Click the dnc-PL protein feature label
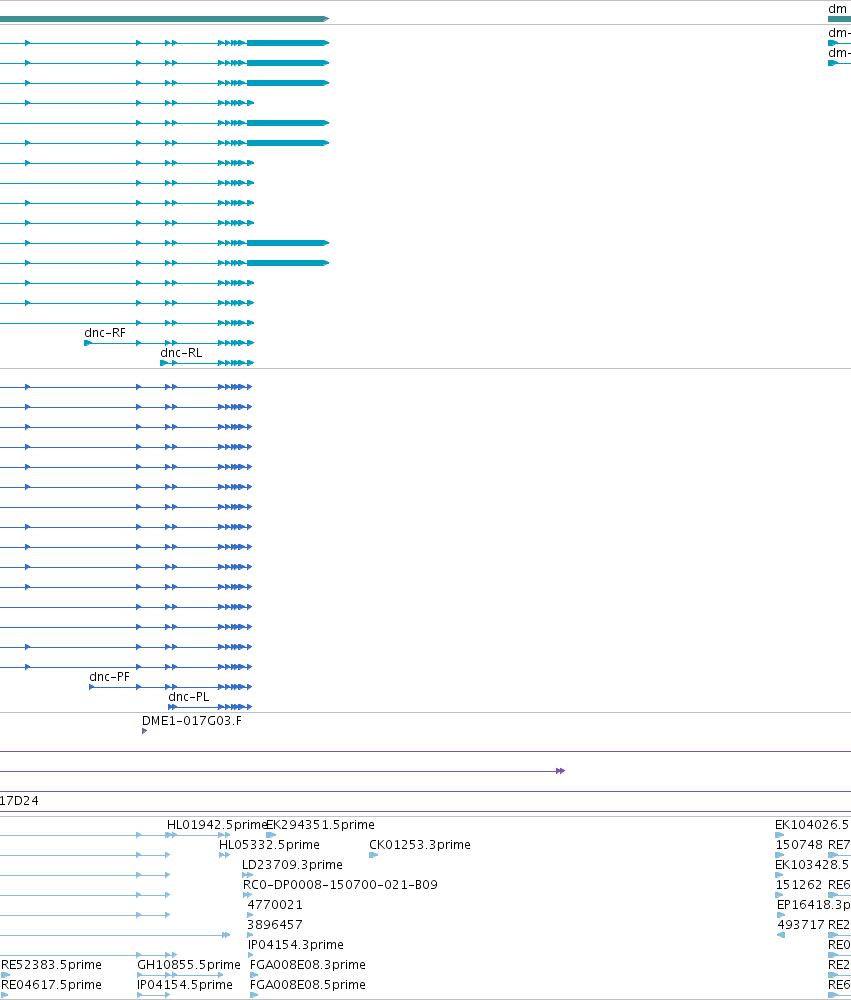 point(188,697)
